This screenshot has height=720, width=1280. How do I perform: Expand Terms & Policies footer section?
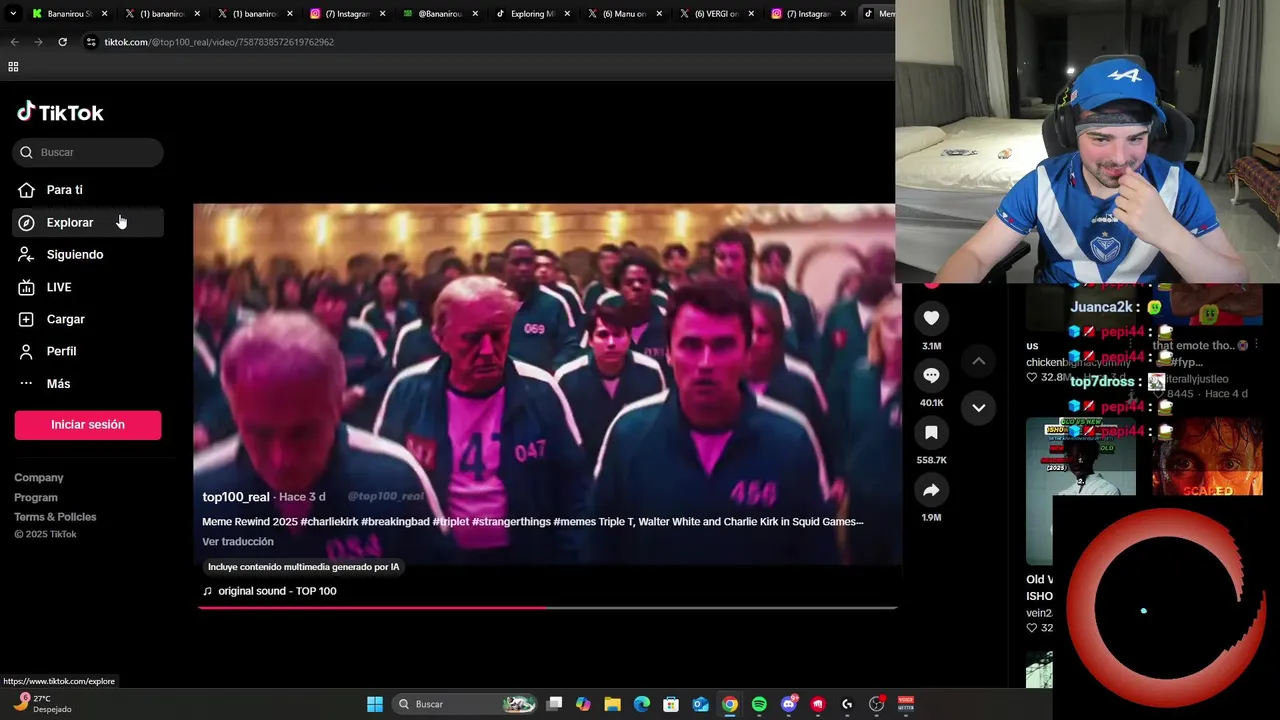point(55,517)
